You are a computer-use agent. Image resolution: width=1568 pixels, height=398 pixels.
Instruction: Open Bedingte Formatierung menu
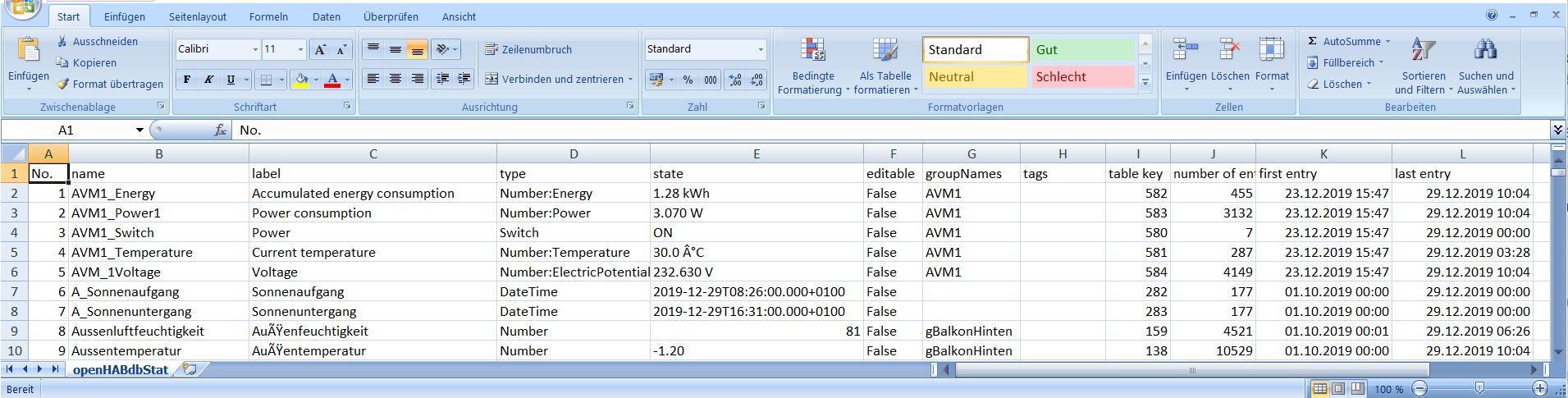pos(812,66)
